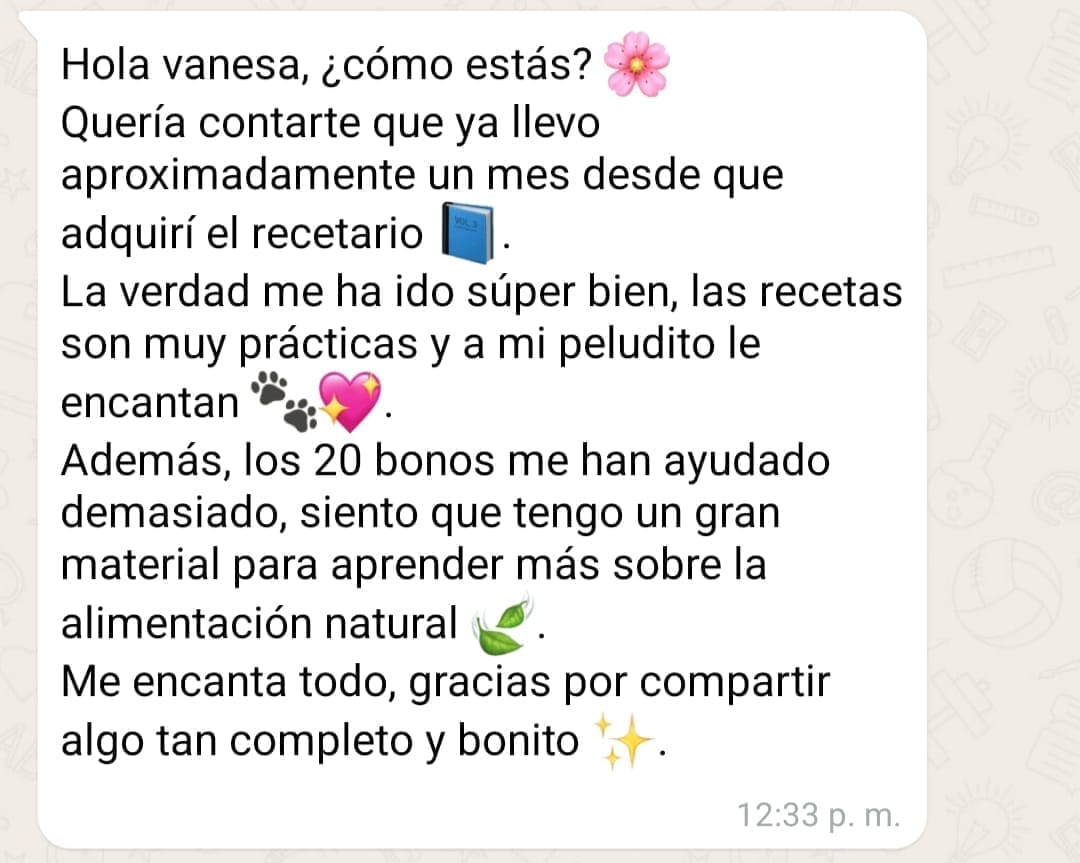
Task: Click the line starting with 'demasiado, siento que'
Action: 420,514
